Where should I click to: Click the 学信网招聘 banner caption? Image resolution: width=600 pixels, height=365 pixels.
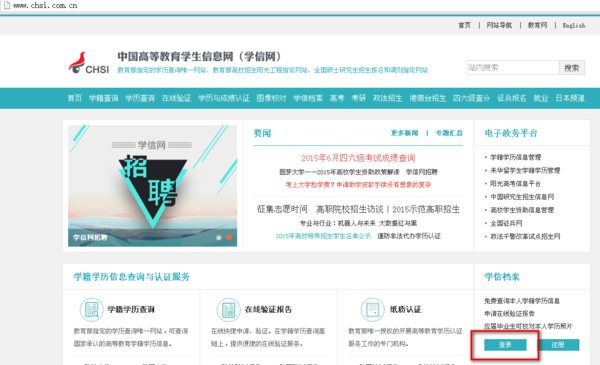[x=90, y=238]
